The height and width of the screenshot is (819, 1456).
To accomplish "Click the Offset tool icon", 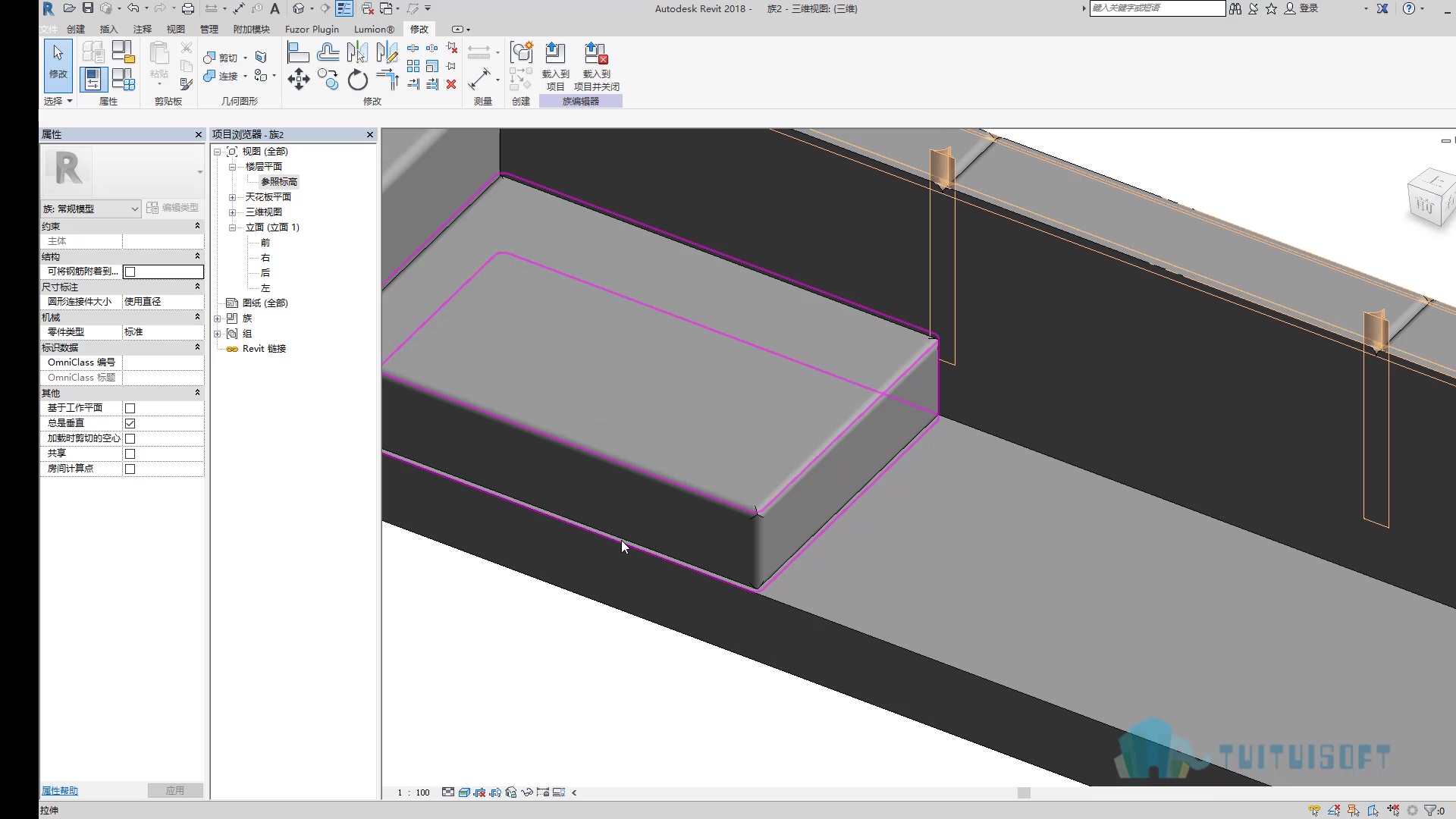I will [x=328, y=52].
